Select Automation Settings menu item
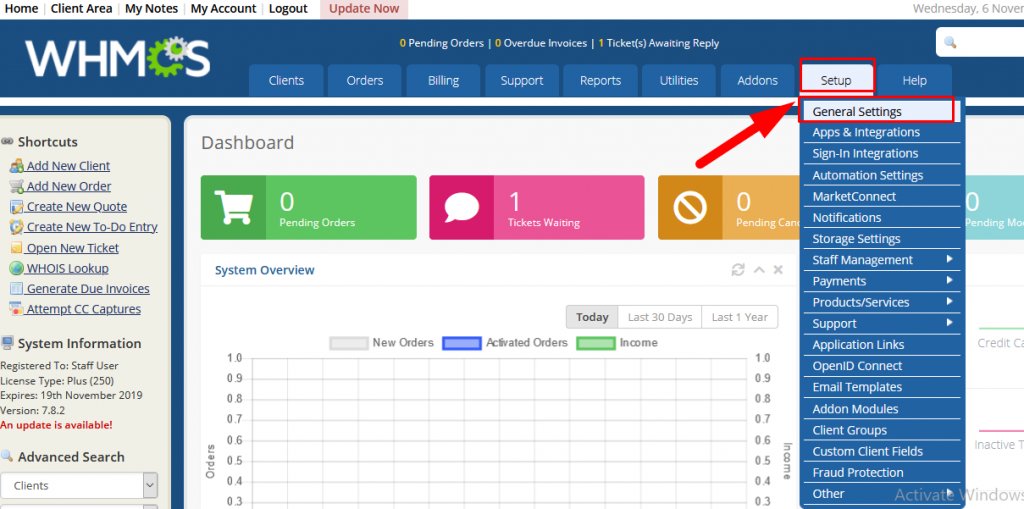The width and height of the screenshot is (1024, 509). click(880, 175)
